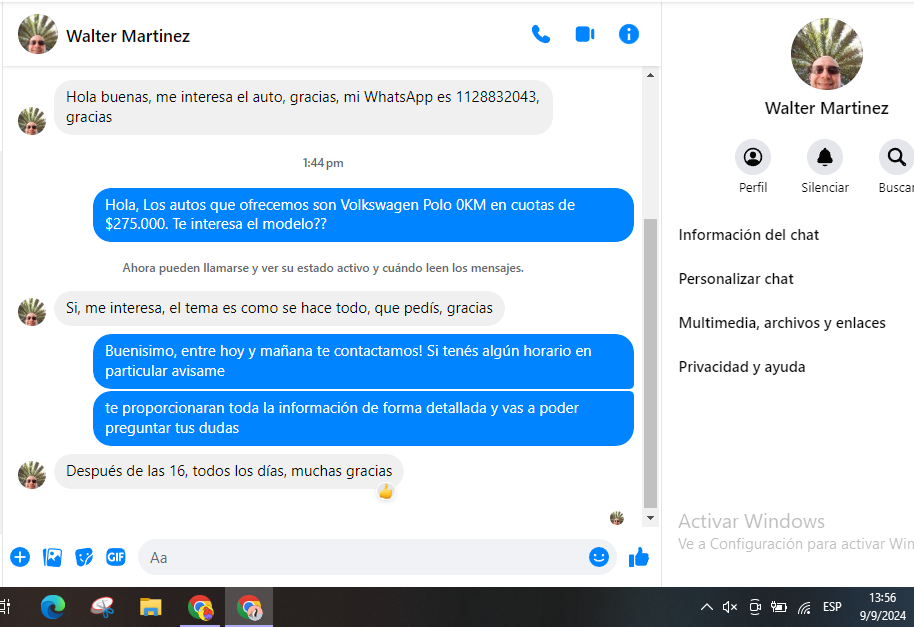This screenshot has width=914, height=627.
Task: Start a video call from the header
Action: 585,34
